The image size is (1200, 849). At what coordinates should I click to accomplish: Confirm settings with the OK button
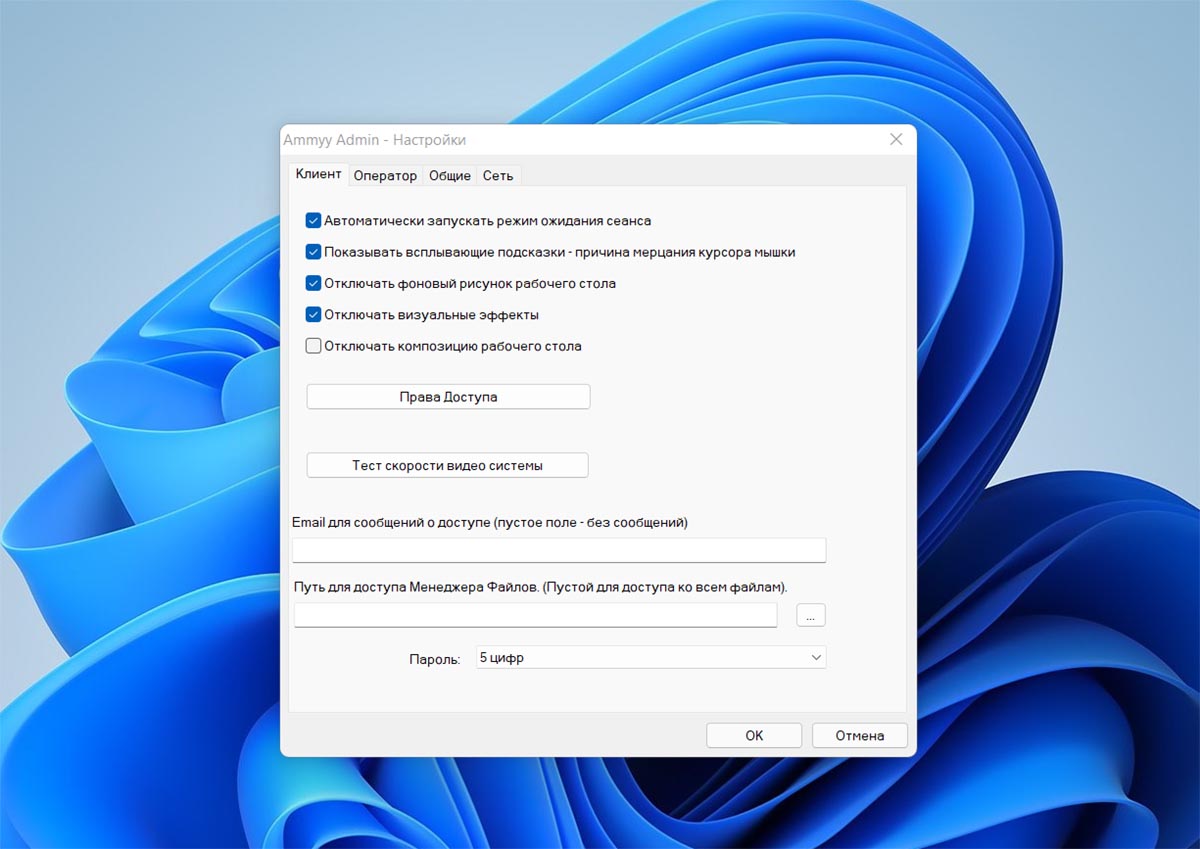[x=754, y=736]
